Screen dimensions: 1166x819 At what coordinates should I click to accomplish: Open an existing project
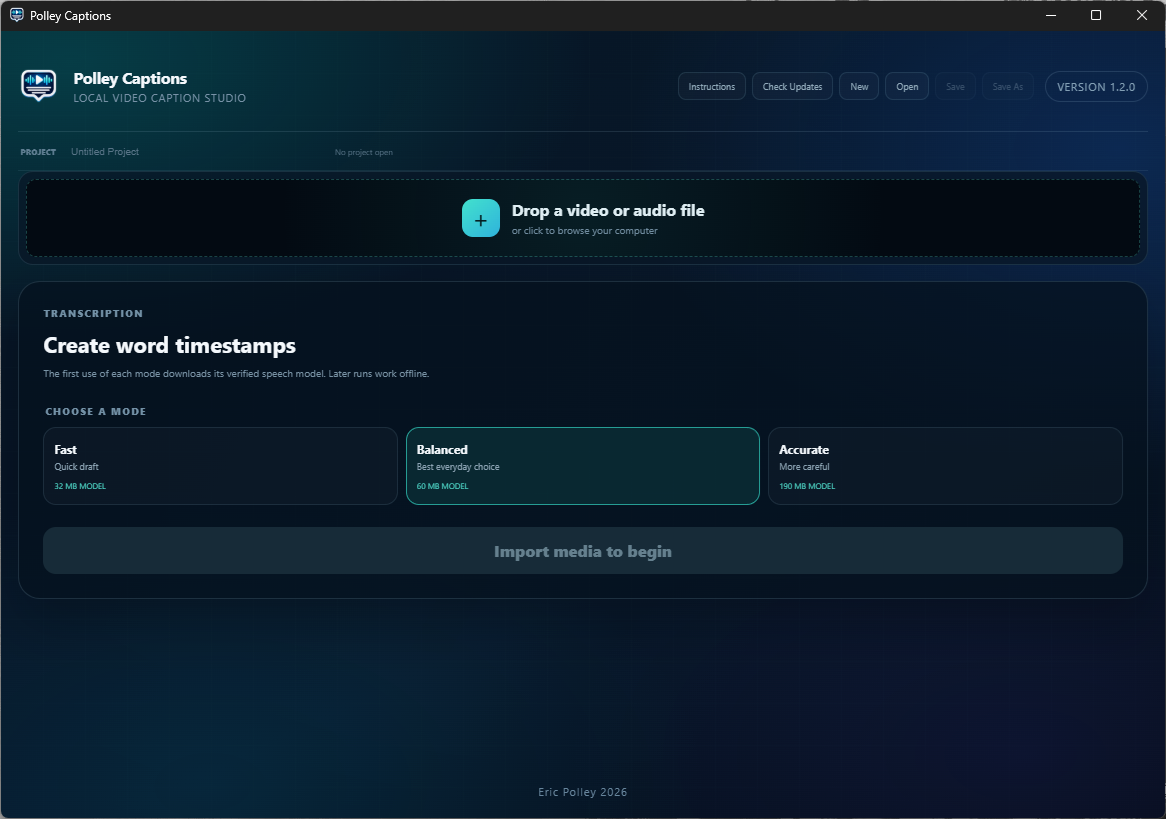[906, 86]
